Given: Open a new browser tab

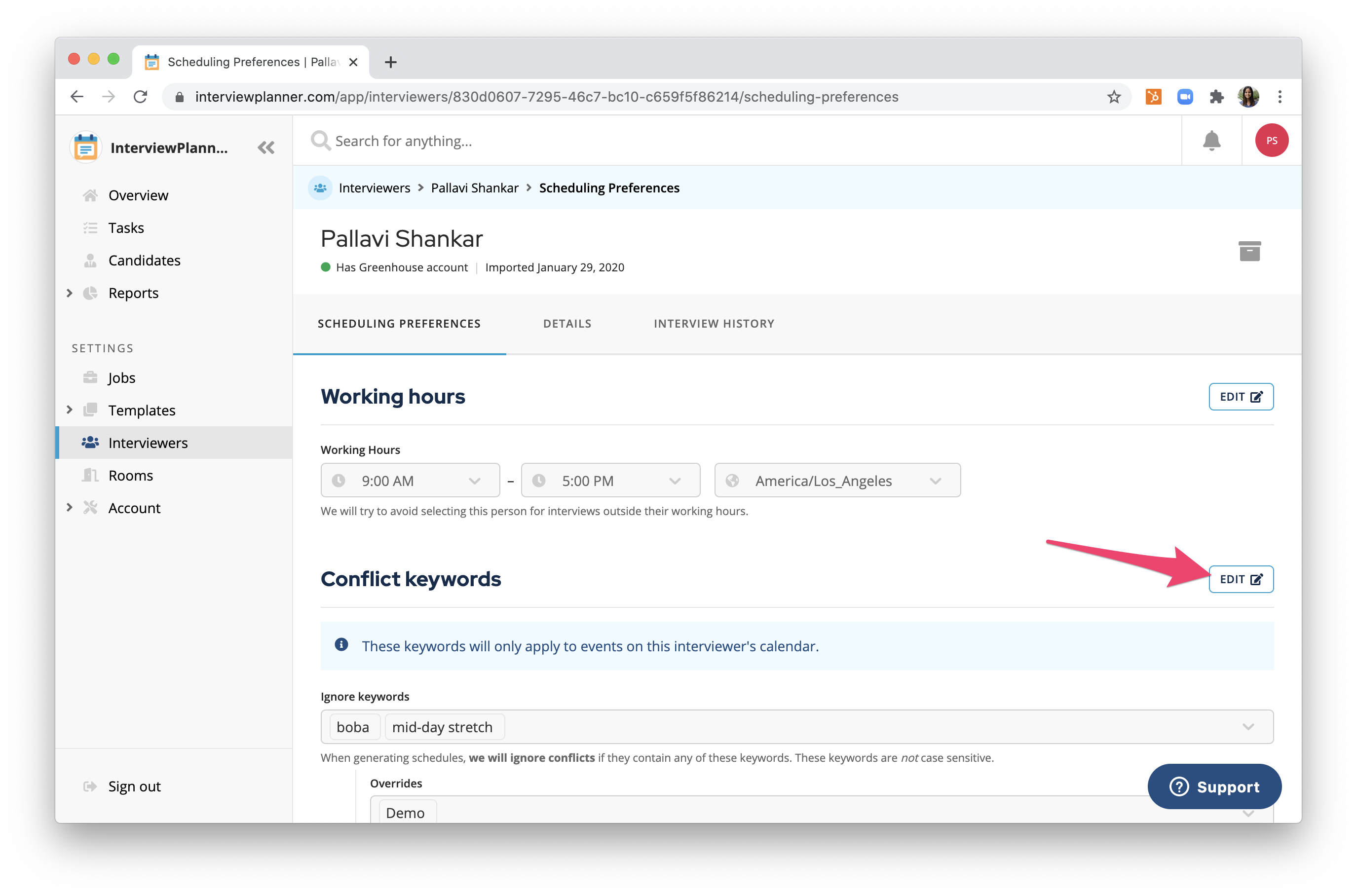Looking at the screenshot, I should tap(391, 62).
